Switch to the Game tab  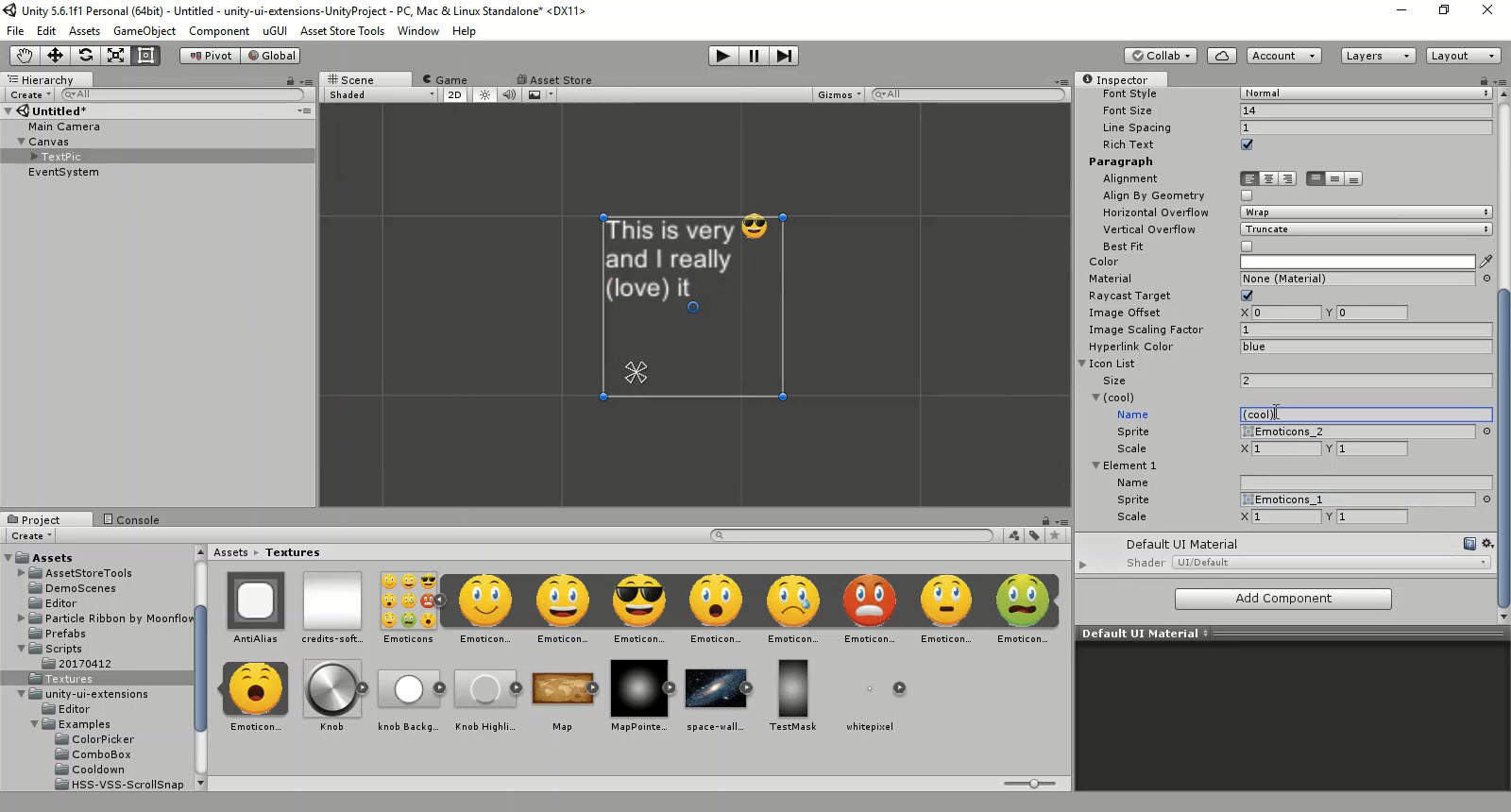pos(445,80)
